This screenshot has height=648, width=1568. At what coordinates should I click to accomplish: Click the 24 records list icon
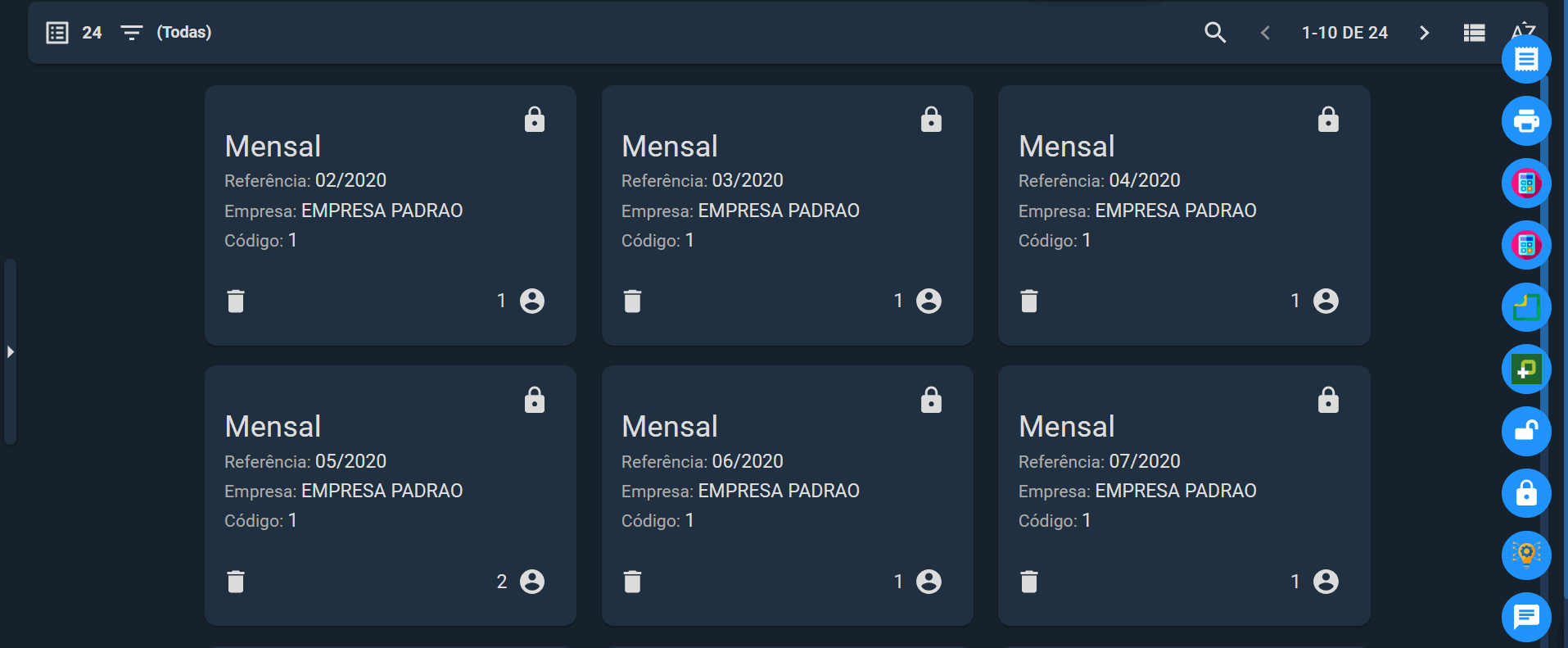[x=57, y=33]
